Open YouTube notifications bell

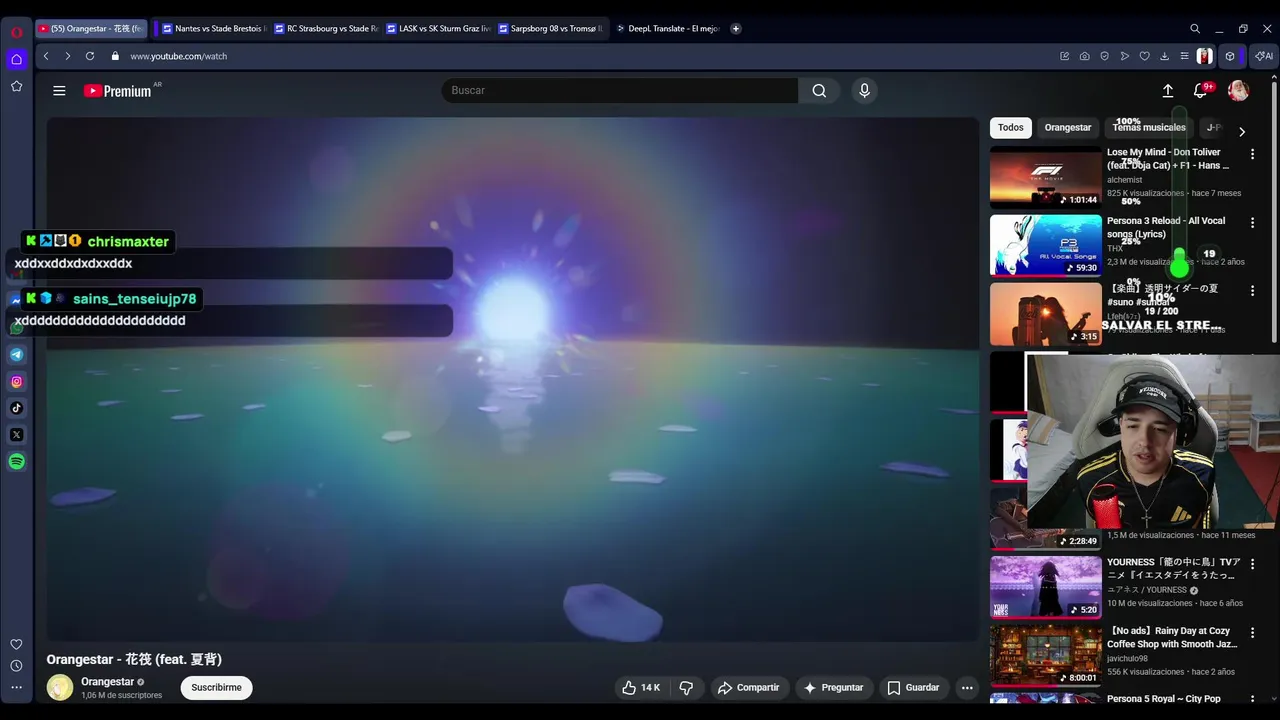tap(1201, 91)
